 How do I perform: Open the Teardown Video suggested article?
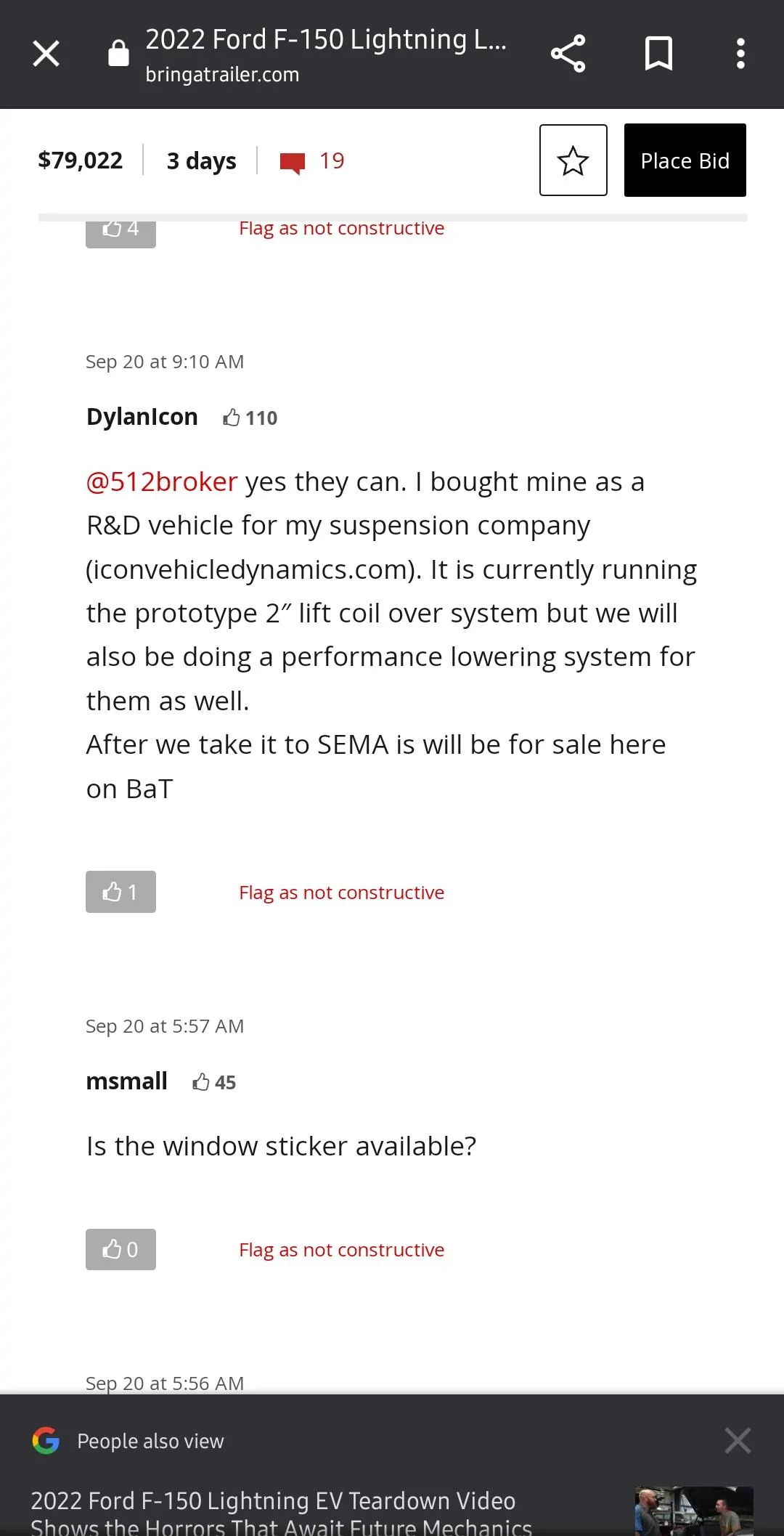pyautogui.click(x=281, y=1512)
